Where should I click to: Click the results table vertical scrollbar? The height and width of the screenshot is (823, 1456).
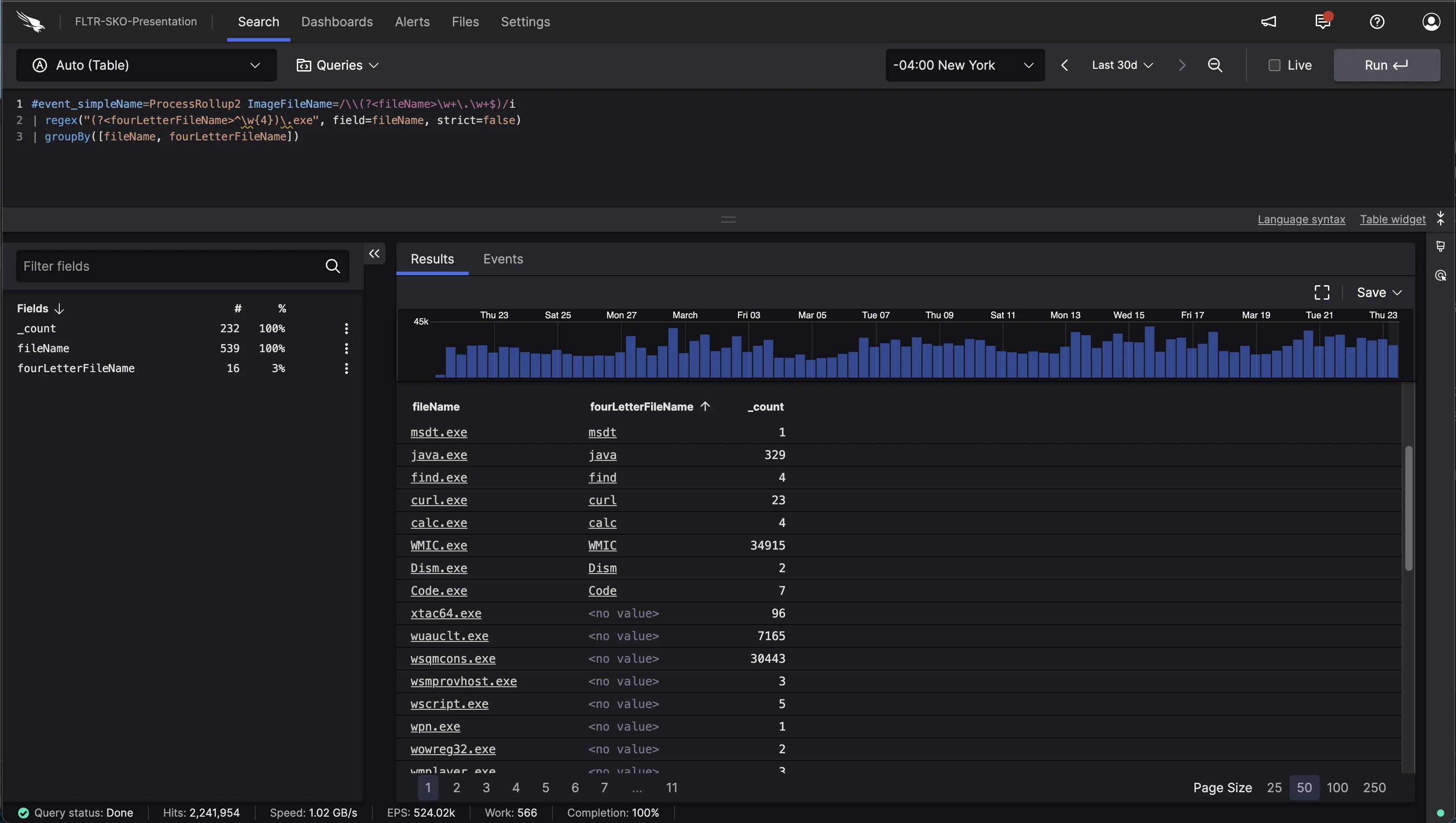pyautogui.click(x=1408, y=508)
